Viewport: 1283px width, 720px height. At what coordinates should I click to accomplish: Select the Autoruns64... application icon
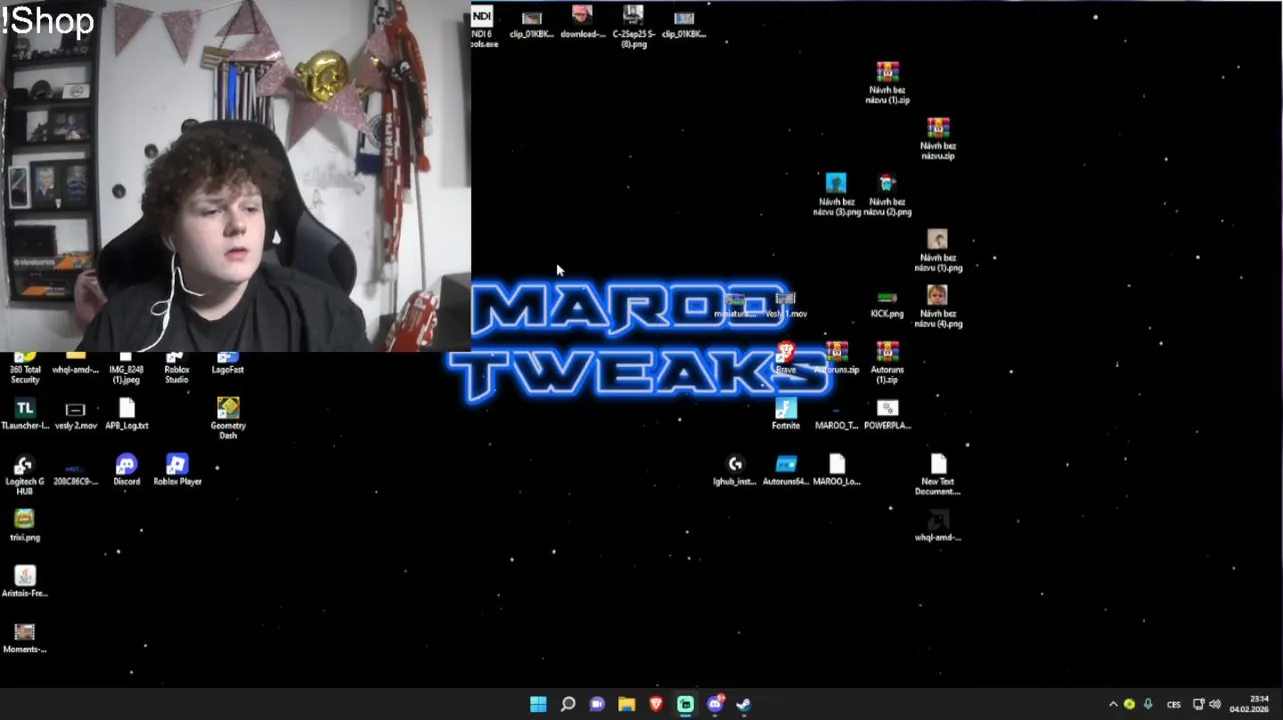786,470
